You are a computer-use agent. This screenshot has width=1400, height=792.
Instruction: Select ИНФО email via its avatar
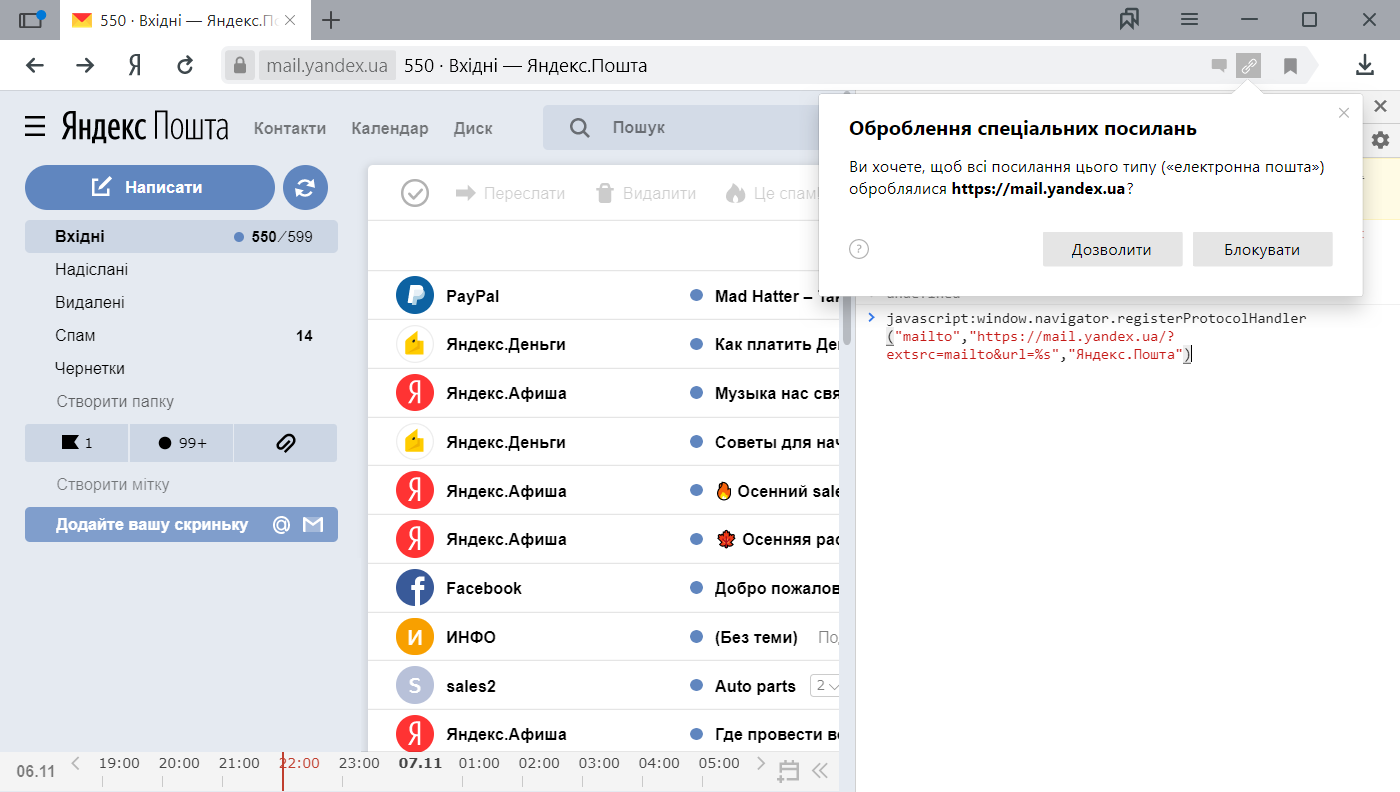pos(414,636)
